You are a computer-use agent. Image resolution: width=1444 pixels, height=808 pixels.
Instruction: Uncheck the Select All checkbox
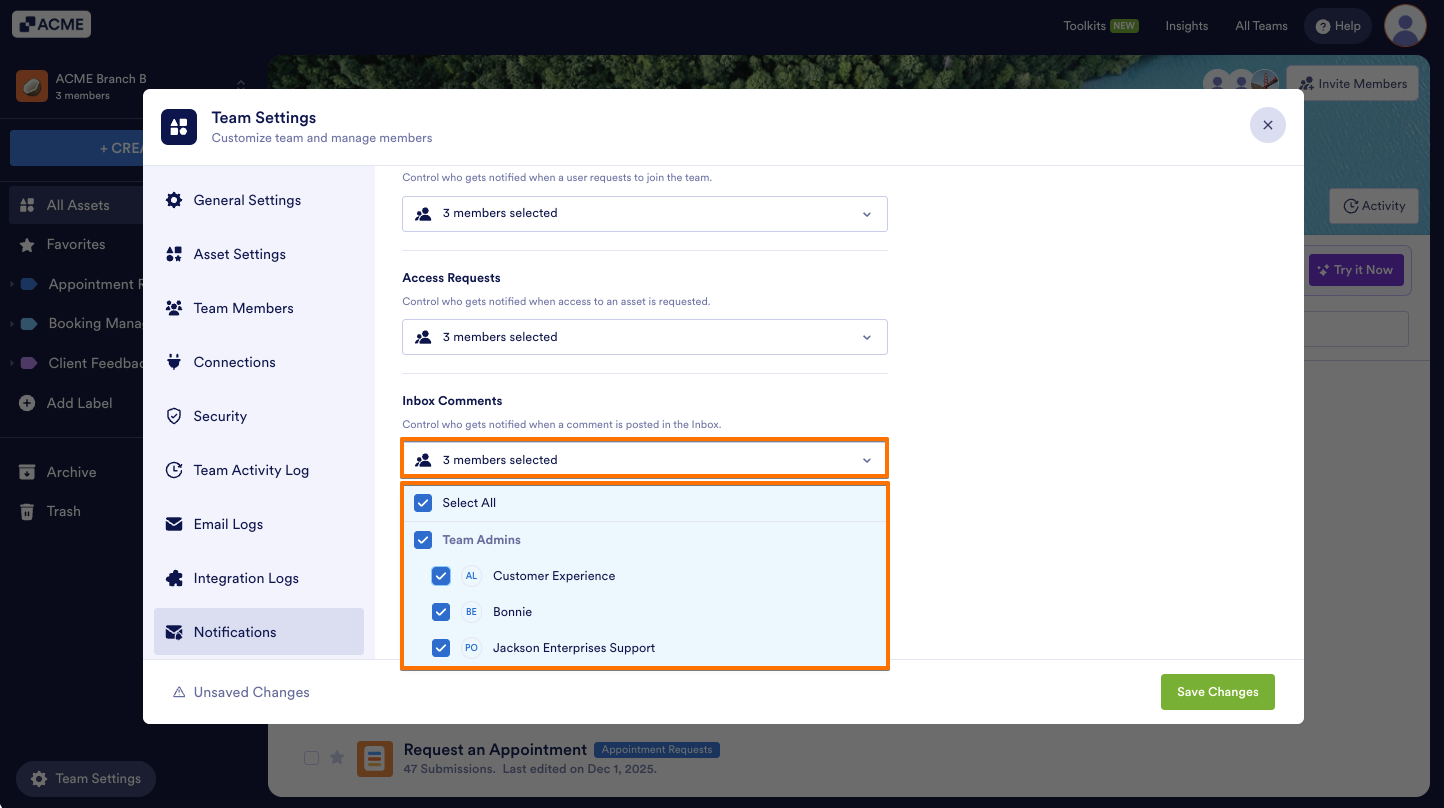pos(423,503)
